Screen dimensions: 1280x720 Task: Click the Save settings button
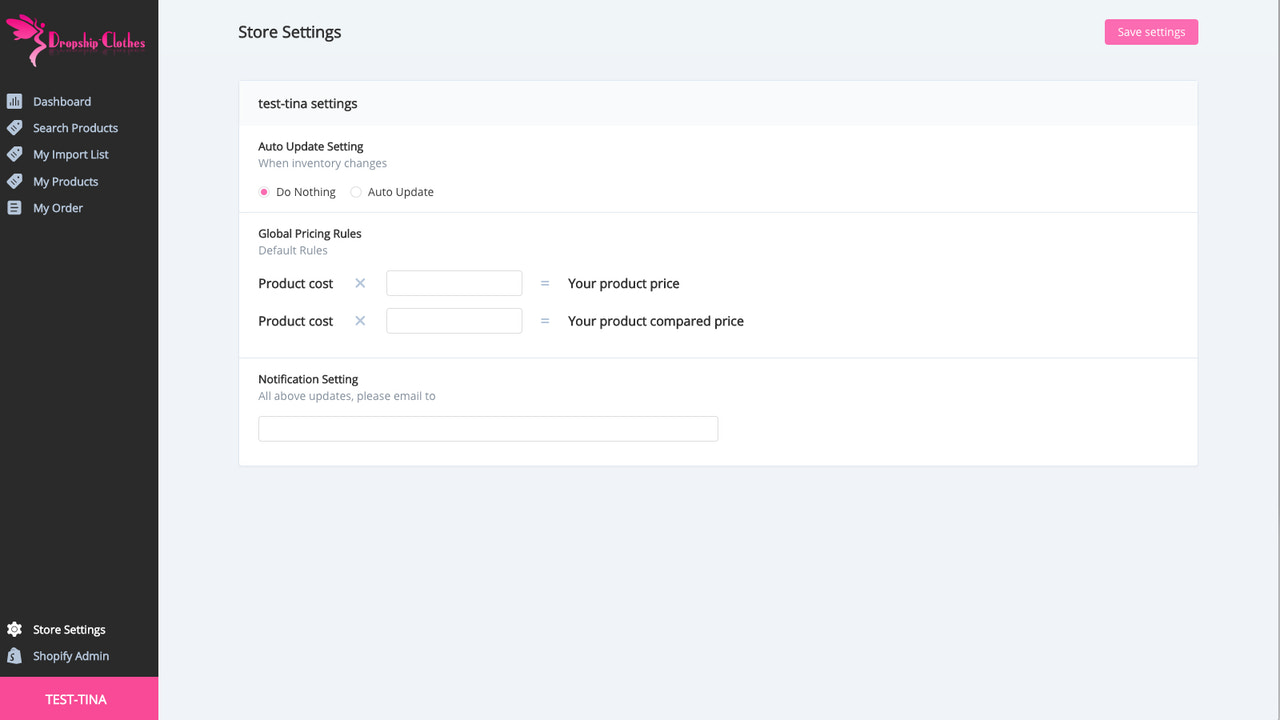tap(1150, 31)
